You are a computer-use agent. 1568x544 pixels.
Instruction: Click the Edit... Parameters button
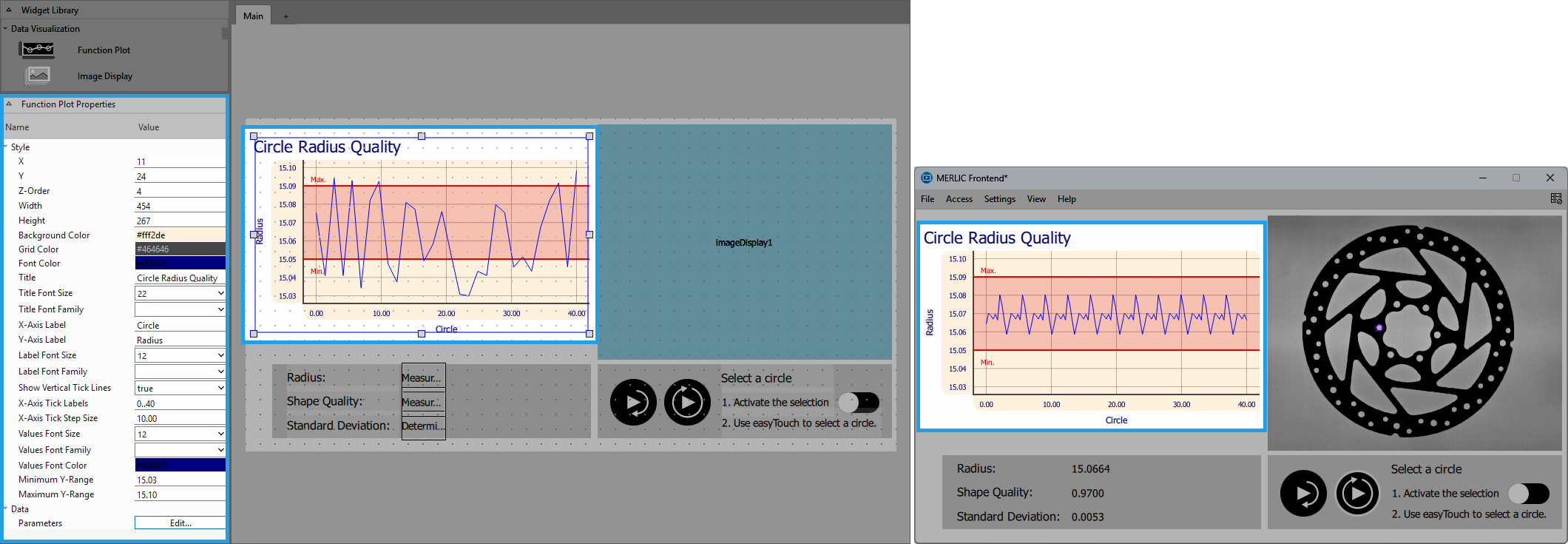click(x=180, y=523)
